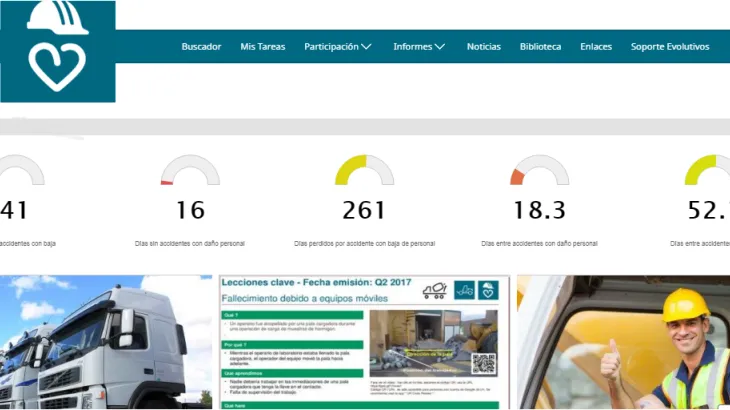Go to Enlaces page

[596, 47]
